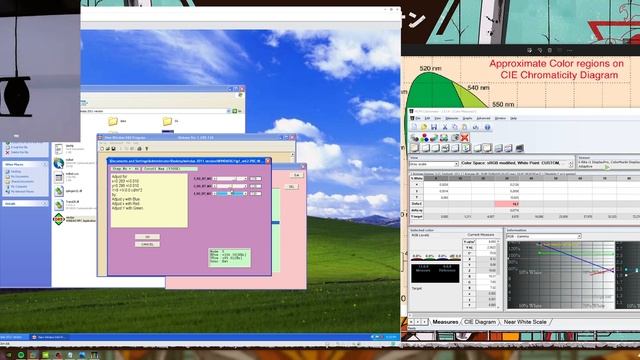640x360 pixels.
Task: Switch to the CIE Diagram tab
Action: pos(480,322)
